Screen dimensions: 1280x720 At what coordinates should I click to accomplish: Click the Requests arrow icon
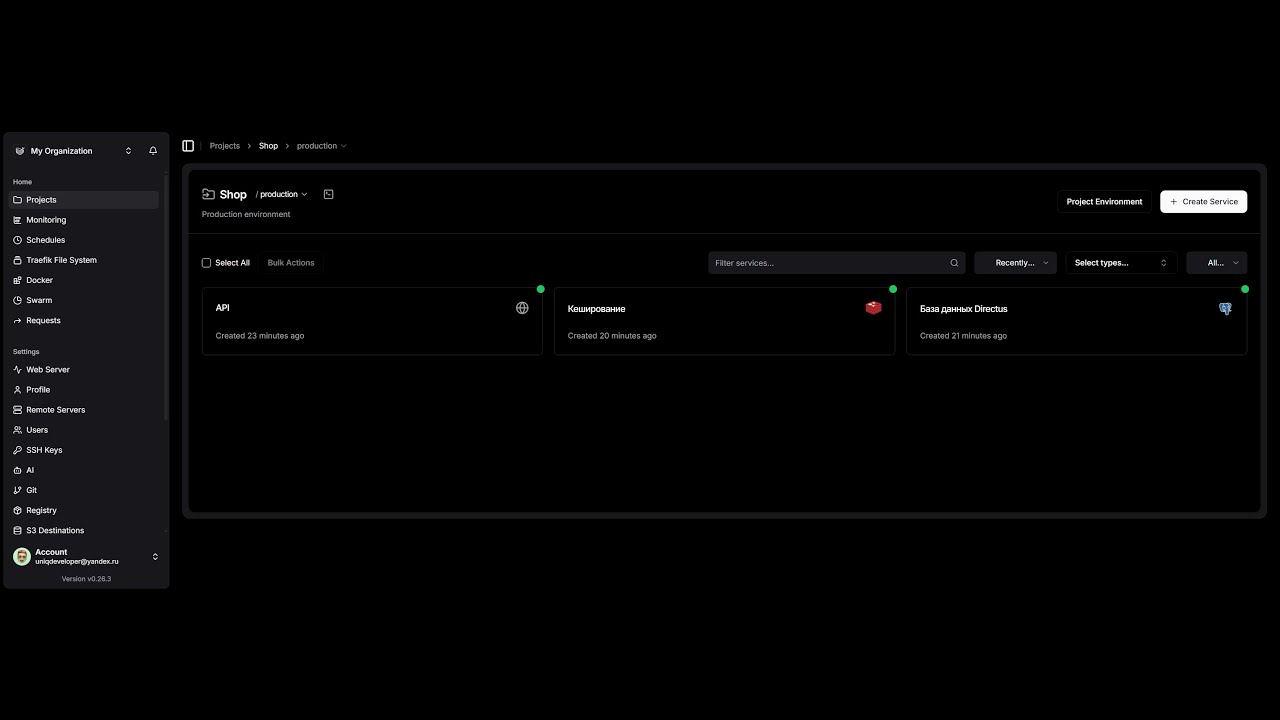[17, 320]
